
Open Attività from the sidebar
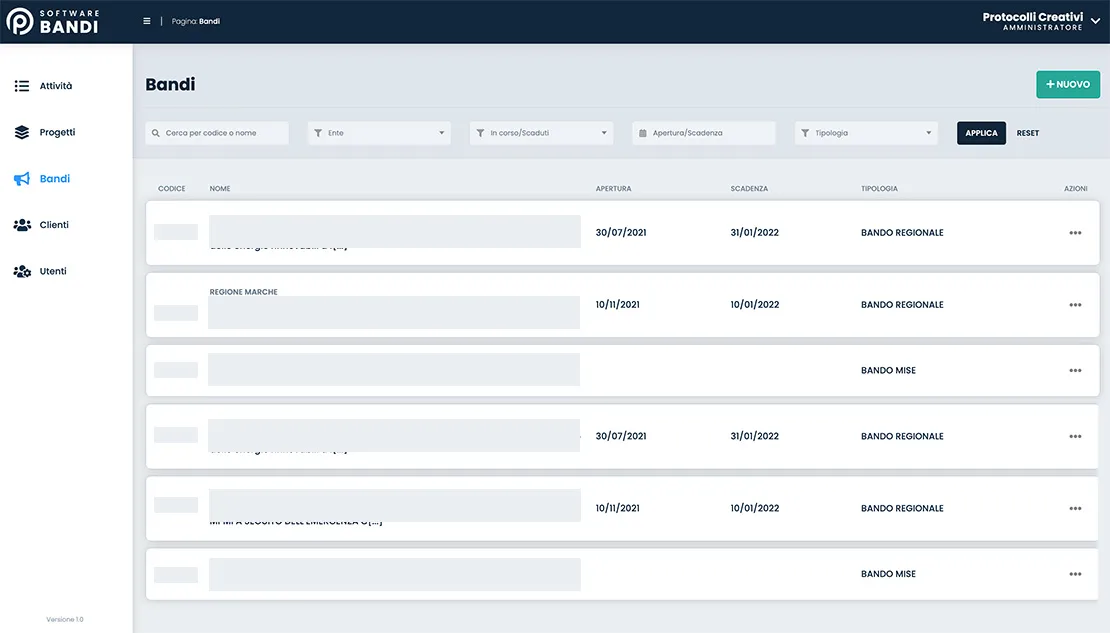56,86
